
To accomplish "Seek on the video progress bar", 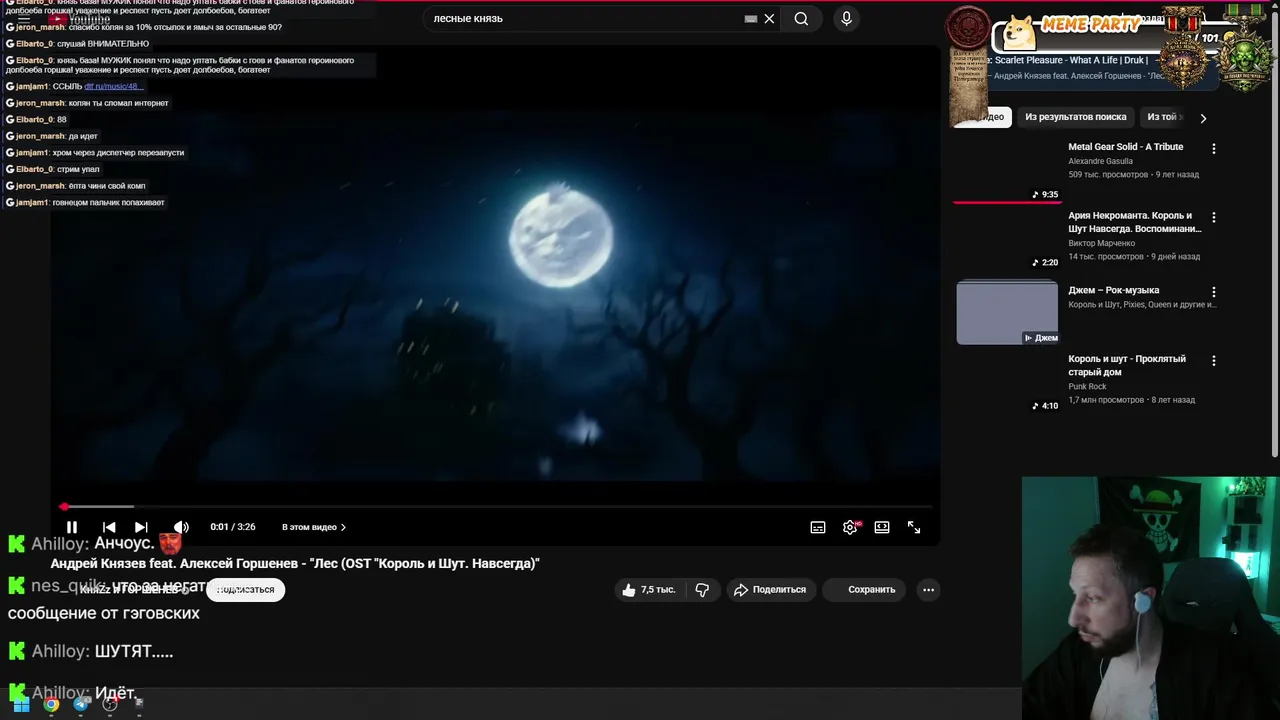I will click(496, 507).
